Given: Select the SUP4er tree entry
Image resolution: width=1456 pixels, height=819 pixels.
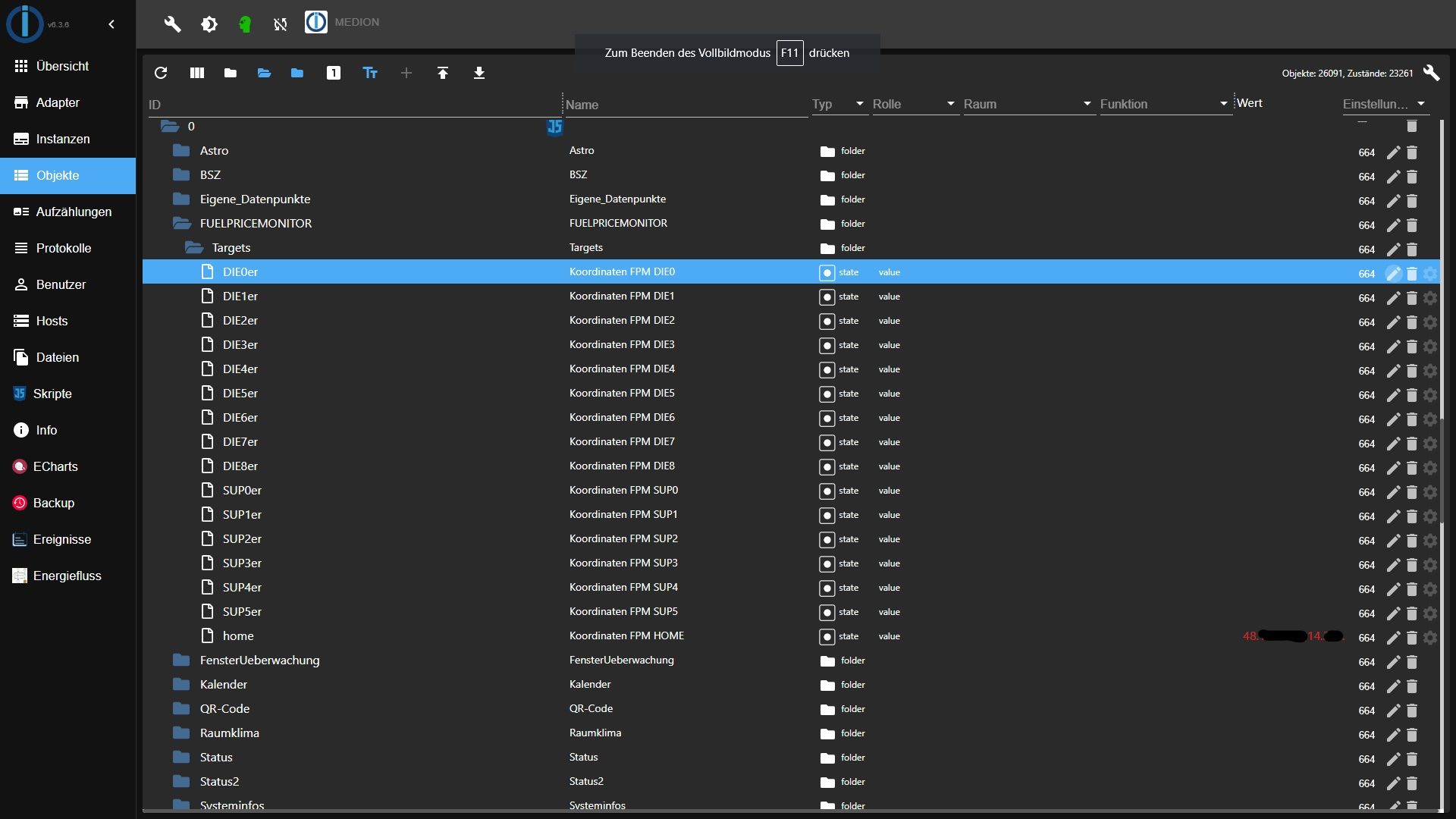Looking at the screenshot, I should 242,587.
